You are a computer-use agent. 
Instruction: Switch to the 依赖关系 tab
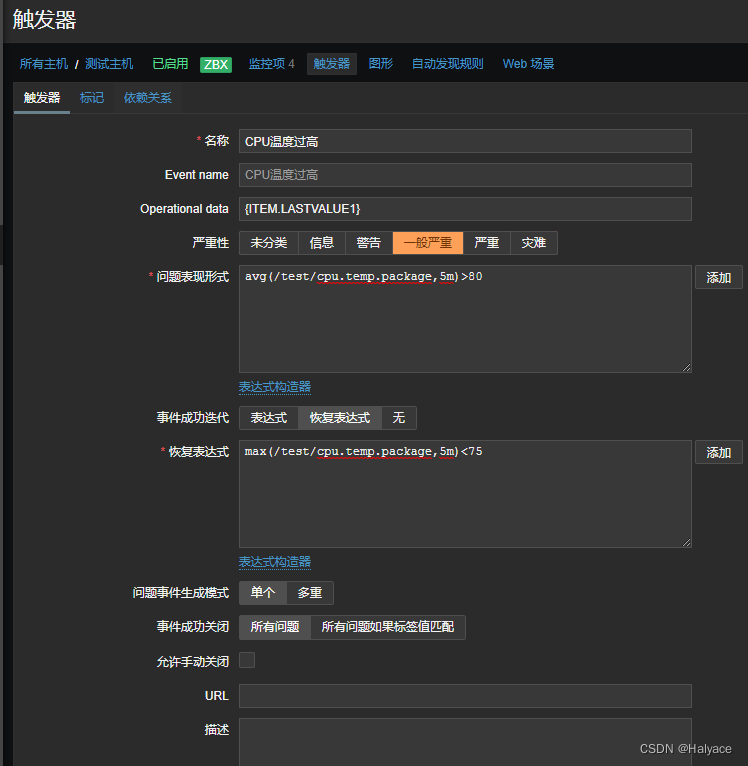point(148,98)
